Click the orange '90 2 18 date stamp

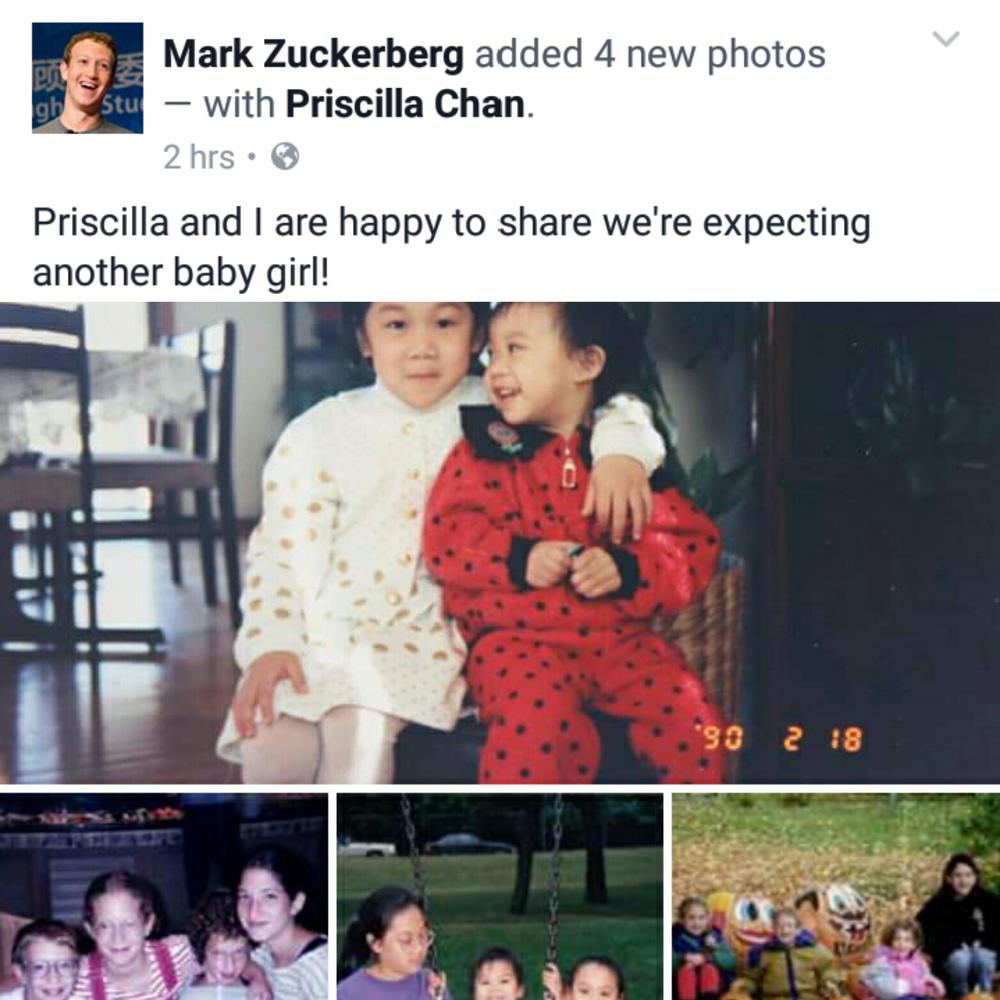click(x=783, y=740)
